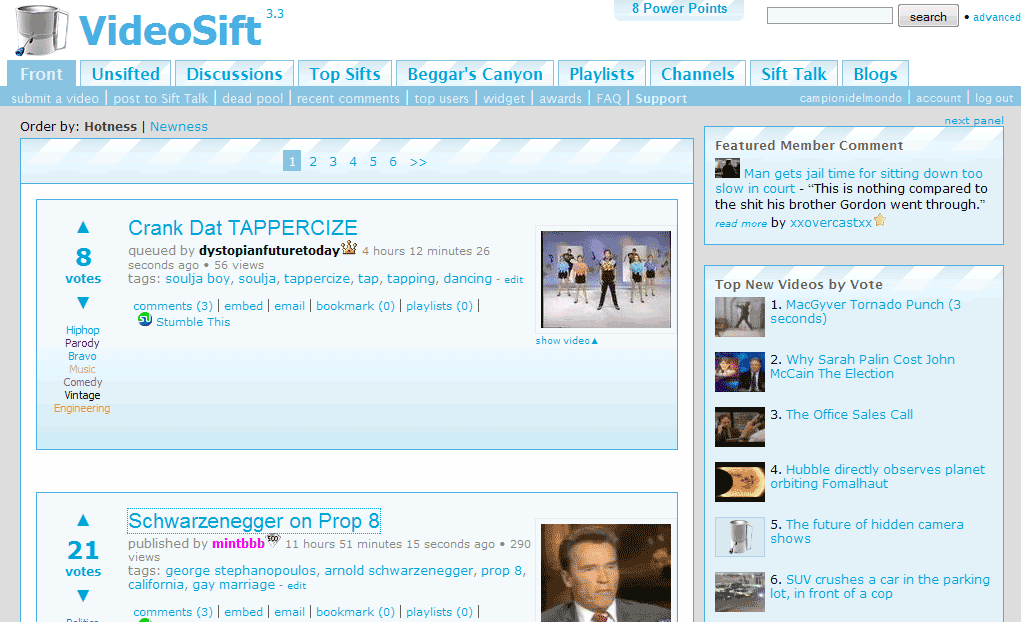Click edit tags for Schwarzenegger video
Screen dimensions: 1021x622
(x=296, y=586)
